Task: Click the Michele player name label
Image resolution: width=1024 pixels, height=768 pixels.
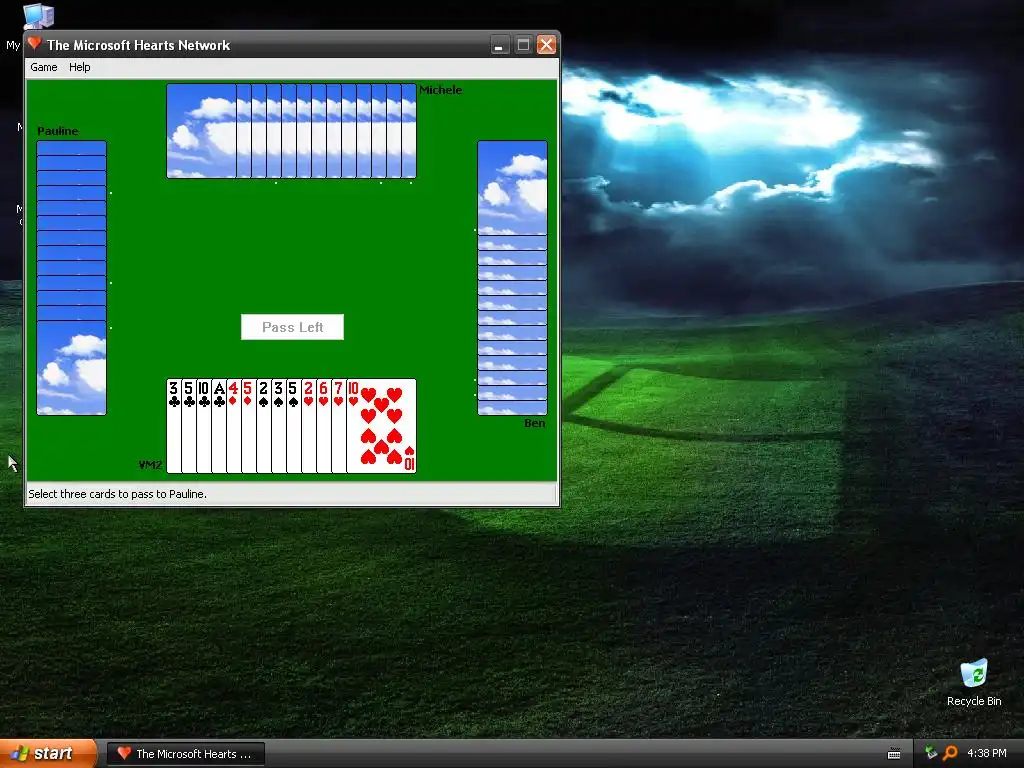Action: pyautogui.click(x=441, y=90)
